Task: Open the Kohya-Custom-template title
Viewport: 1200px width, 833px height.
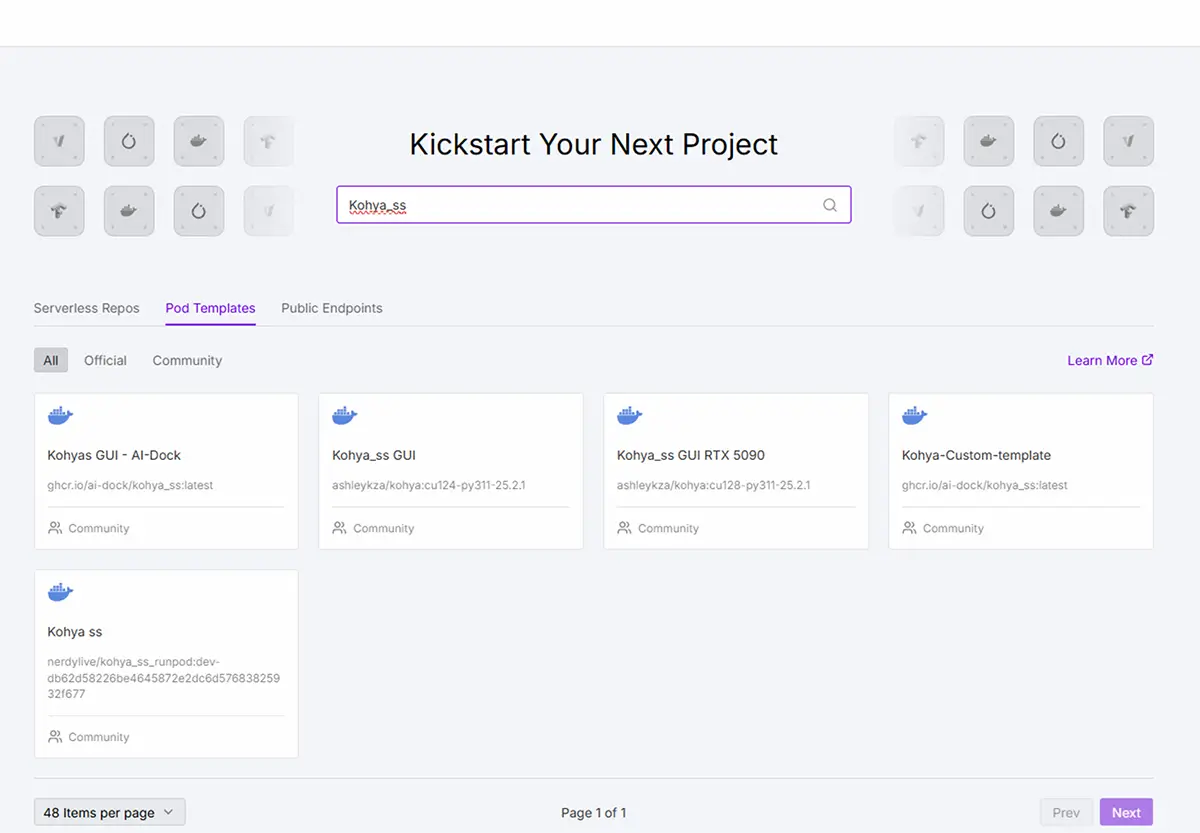Action: click(976, 455)
